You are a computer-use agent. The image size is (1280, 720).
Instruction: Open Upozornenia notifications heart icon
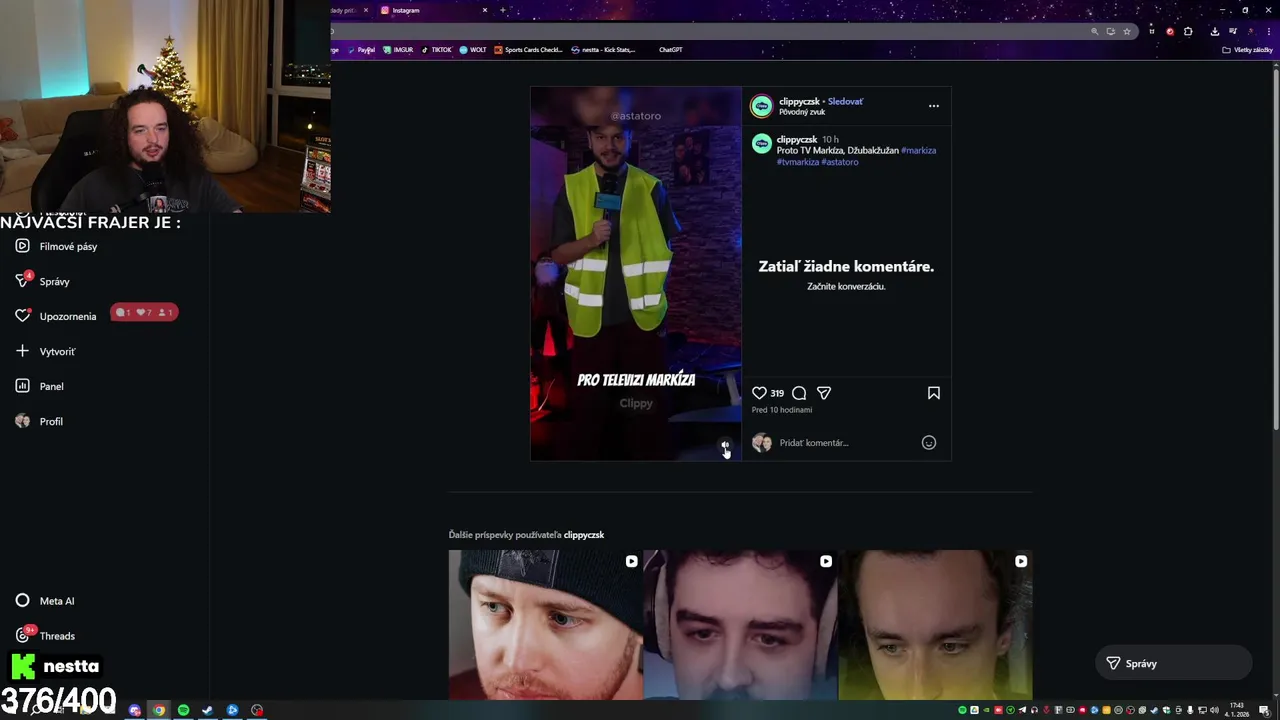(23, 316)
